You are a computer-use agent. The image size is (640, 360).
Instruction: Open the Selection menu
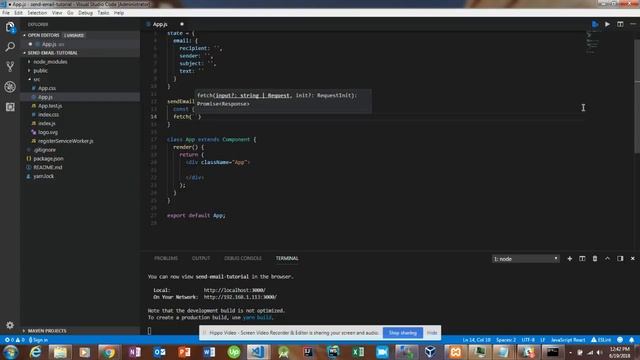(x=37, y=13)
